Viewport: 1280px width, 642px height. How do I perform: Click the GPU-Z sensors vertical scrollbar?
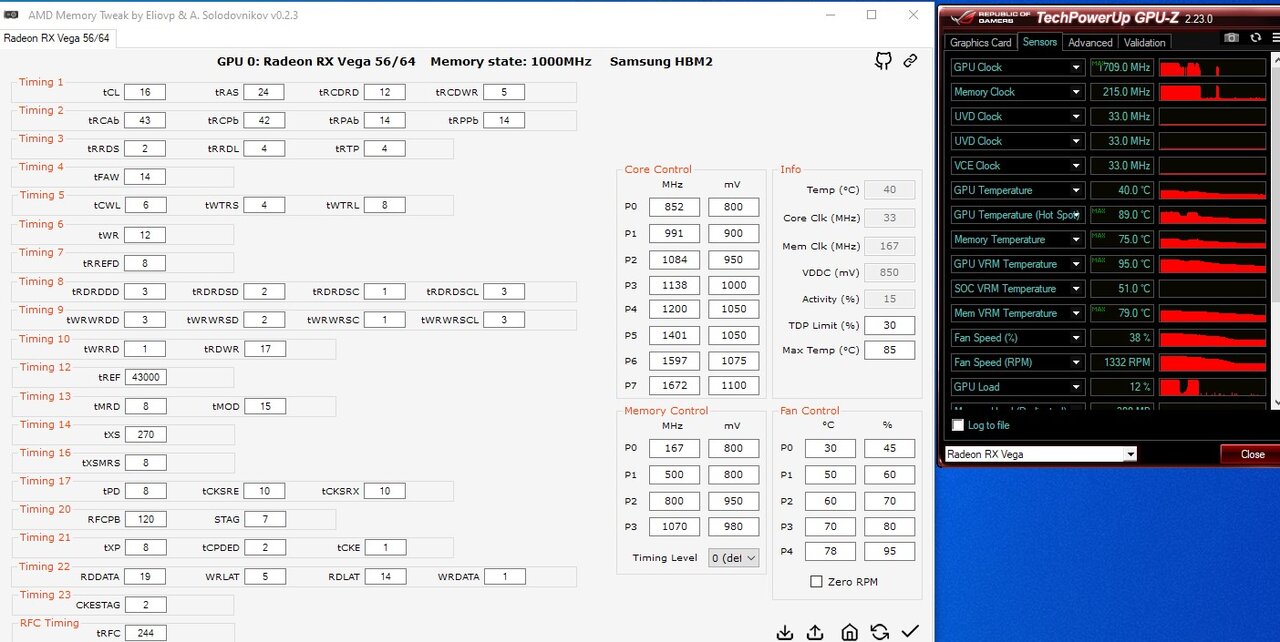1274,230
